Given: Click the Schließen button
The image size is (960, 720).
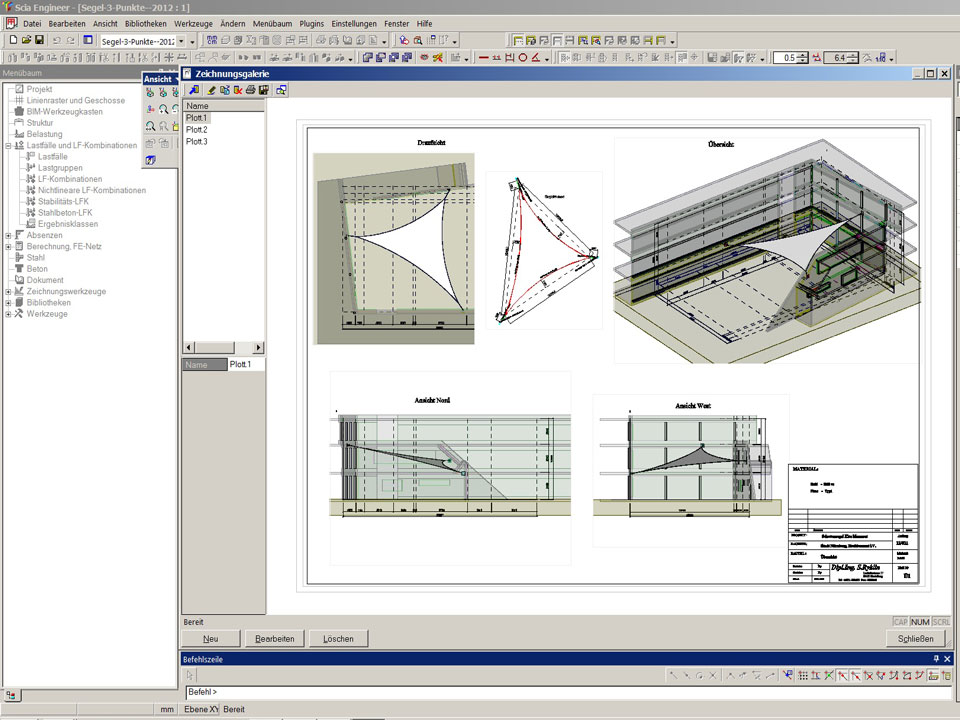Looking at the screenshot, I should 915,639.
